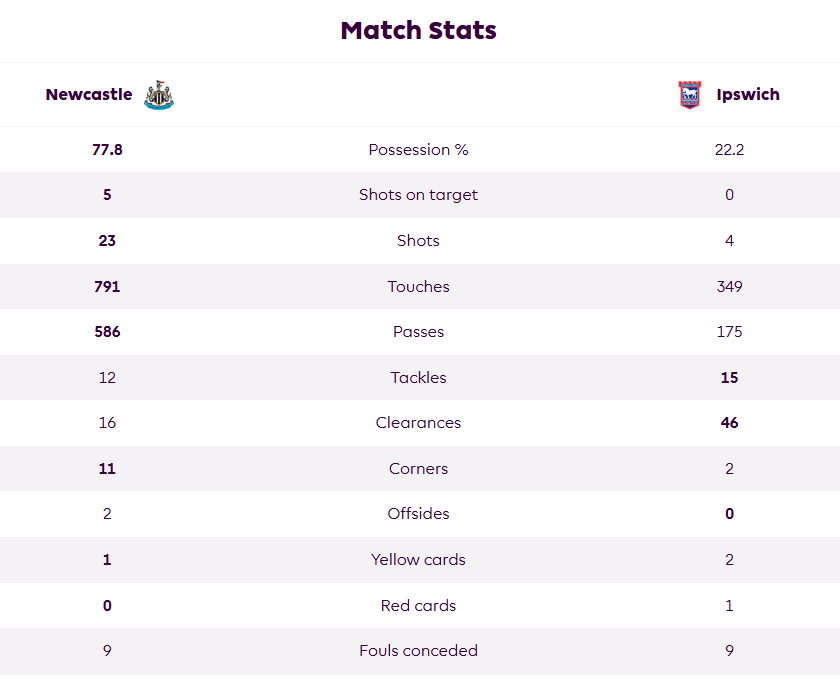Click the Newcastle United crest icon
This screenshot has width=840, height=695.
point(159,95)
